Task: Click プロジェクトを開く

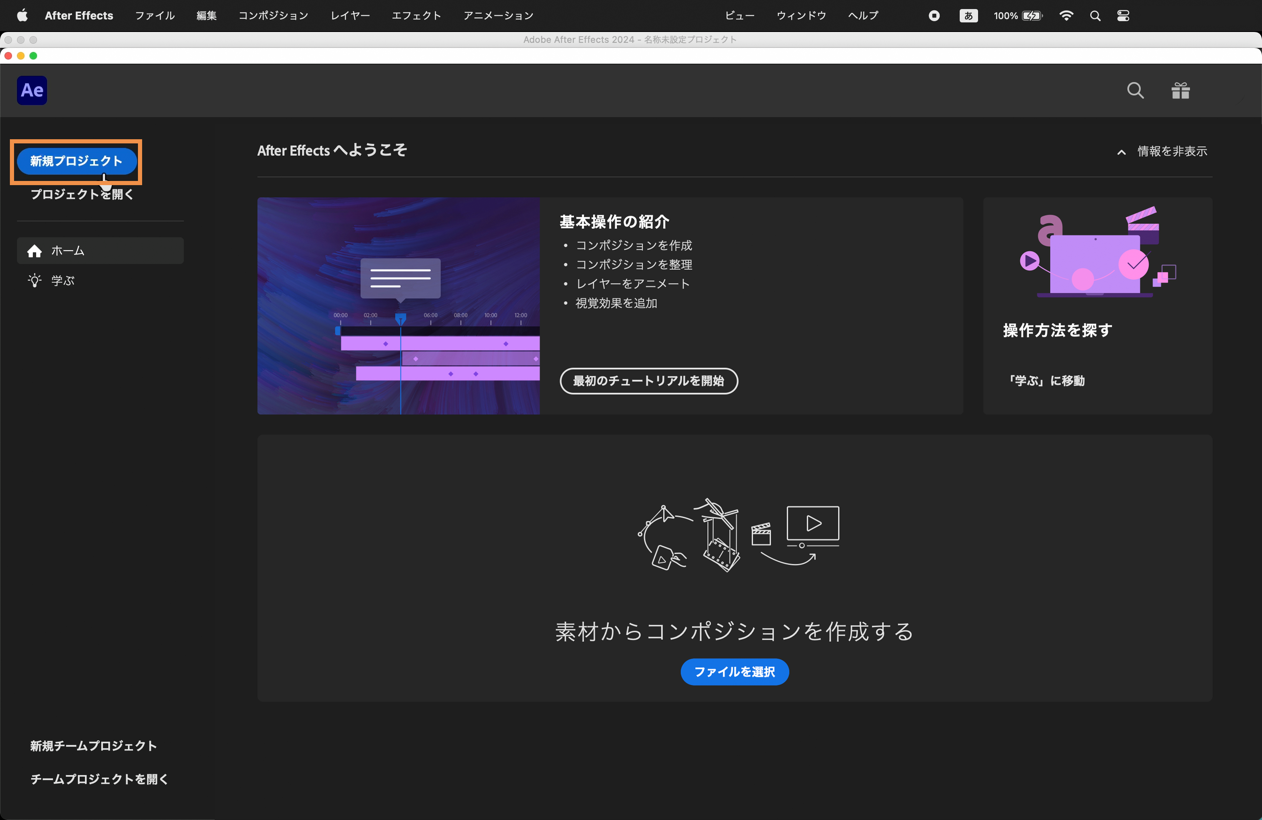Action: coord(82,195)
